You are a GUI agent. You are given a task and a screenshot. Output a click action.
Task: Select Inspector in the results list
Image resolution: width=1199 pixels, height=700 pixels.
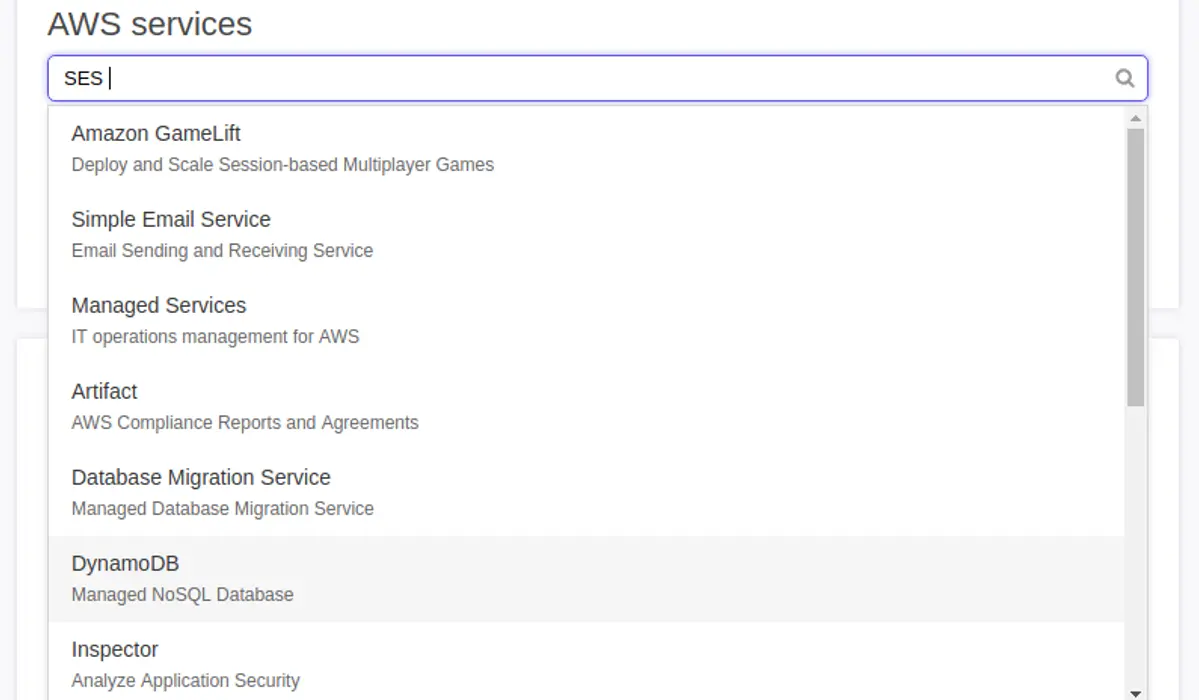(x=587, y=661)
